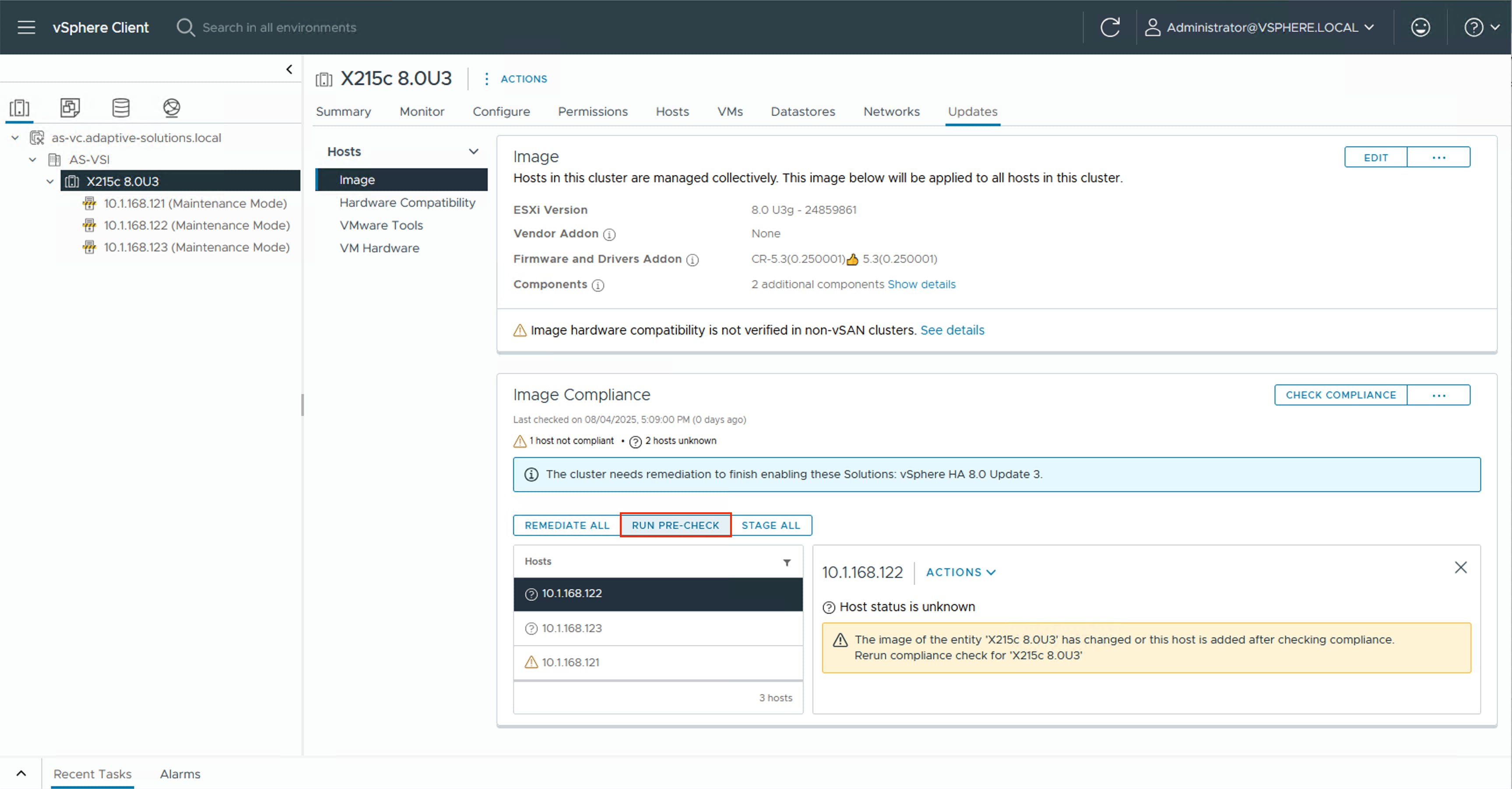Viewport: 1512px width, 789px height.
Task: Click the info icon beside Vendor Addon
Action: click(x=610, y=234)
